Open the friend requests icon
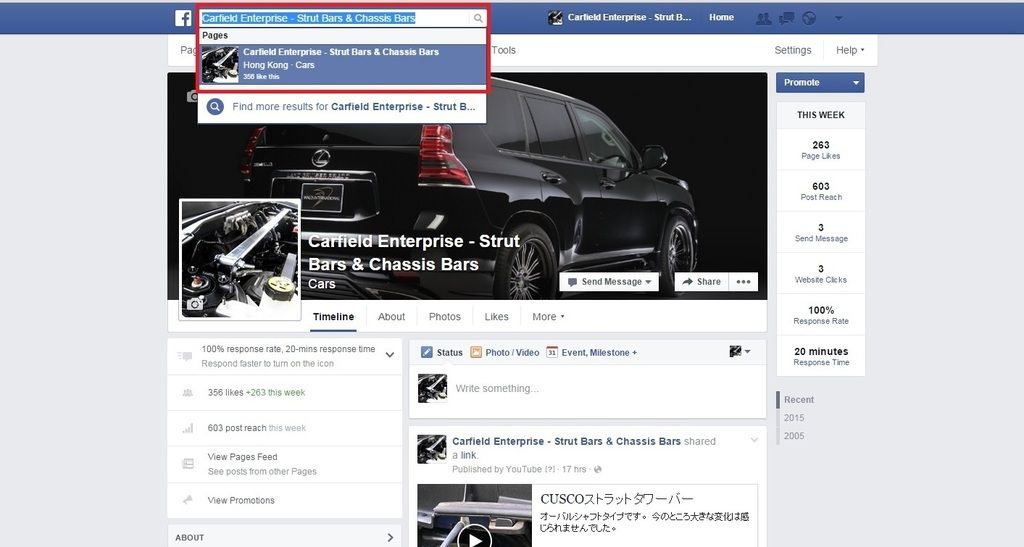The image size is (1024, 547). pos(764,18)
